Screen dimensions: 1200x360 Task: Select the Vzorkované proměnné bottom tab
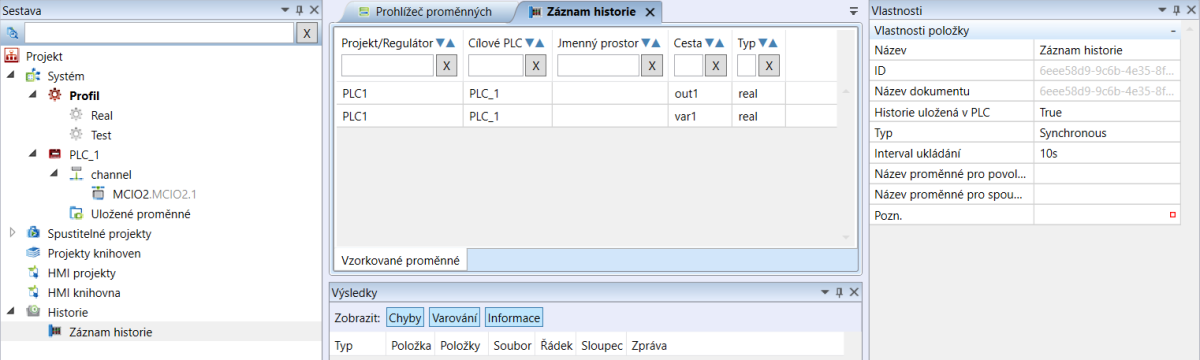coord(401,260)
